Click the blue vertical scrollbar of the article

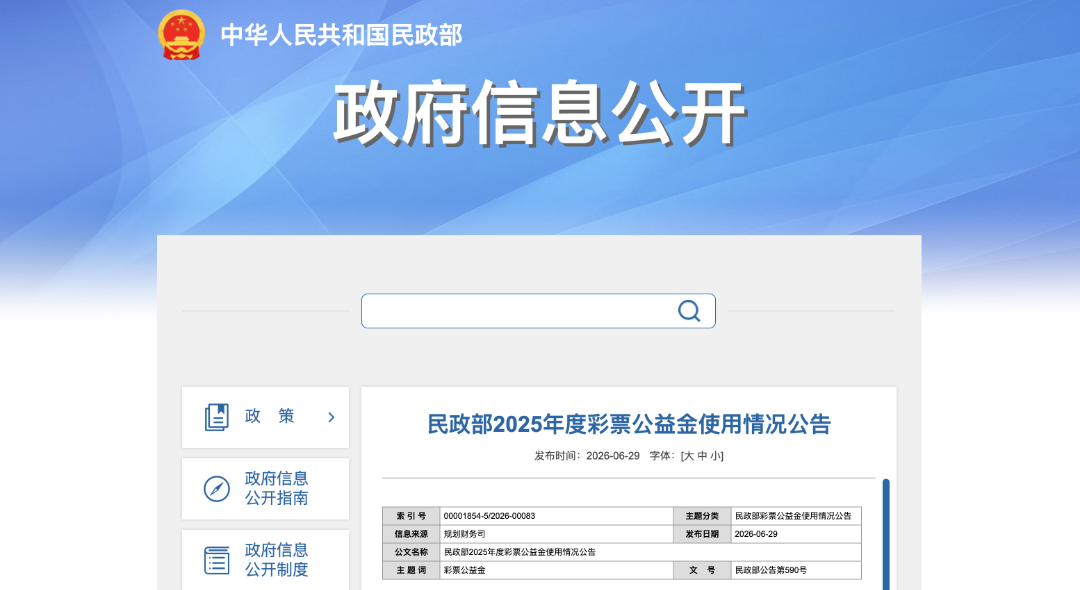886,534
